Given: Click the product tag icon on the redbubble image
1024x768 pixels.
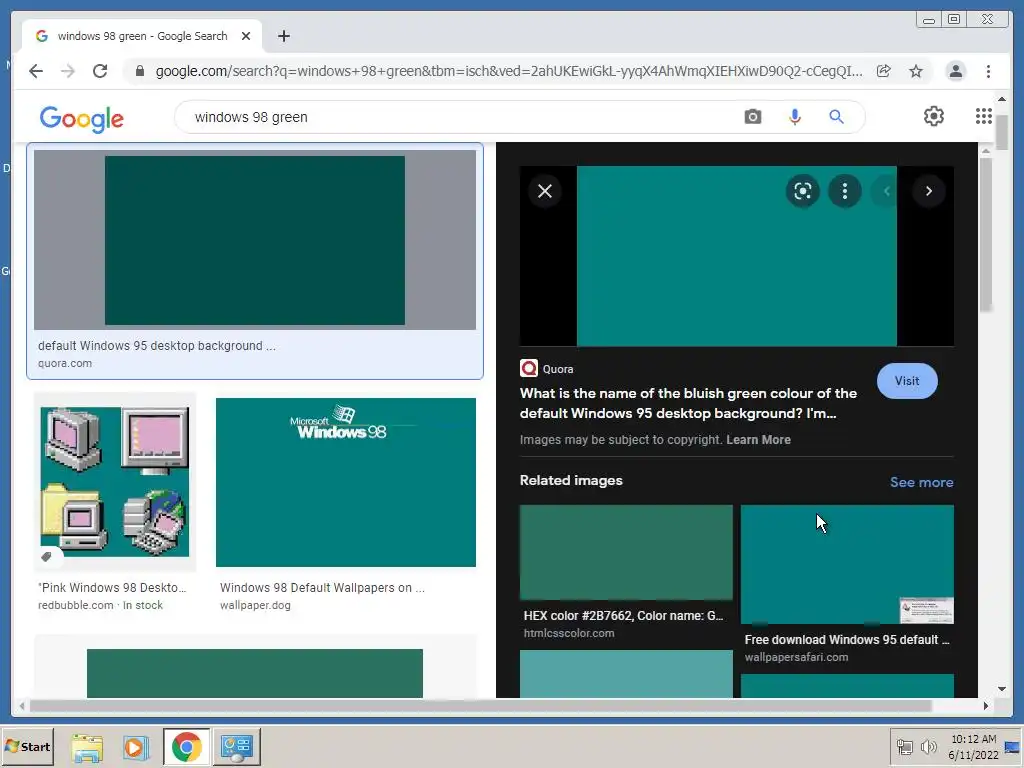Looking at the screenshot, I should (46, 556).
